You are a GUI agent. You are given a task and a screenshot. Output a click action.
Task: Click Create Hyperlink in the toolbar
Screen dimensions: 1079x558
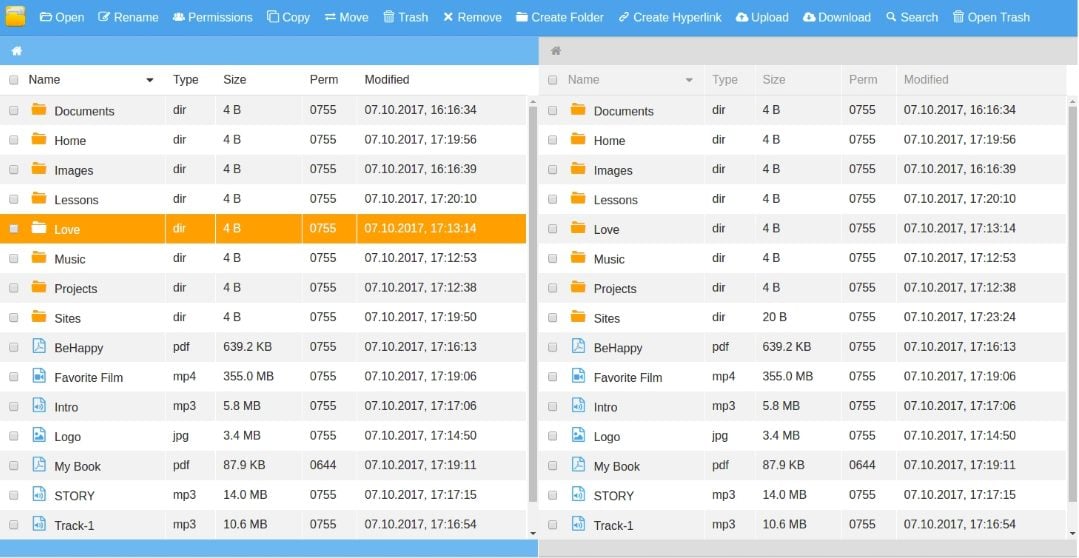670,17
